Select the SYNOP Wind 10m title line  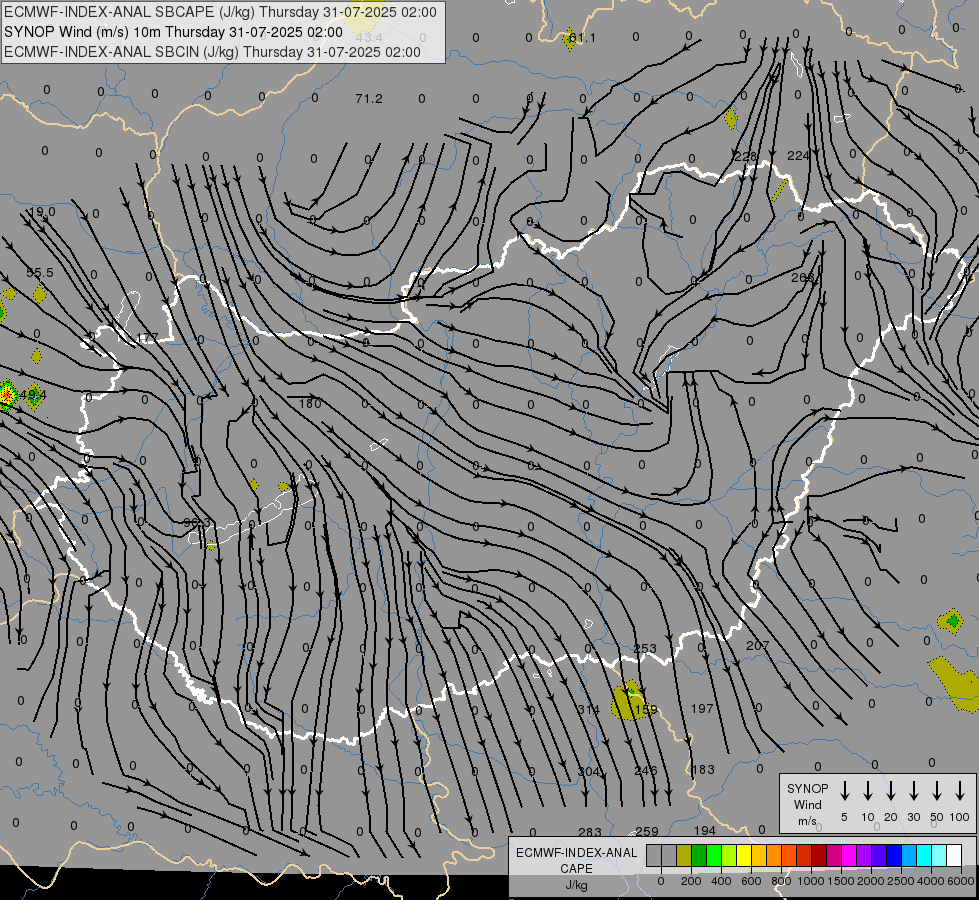coord(173,32)
